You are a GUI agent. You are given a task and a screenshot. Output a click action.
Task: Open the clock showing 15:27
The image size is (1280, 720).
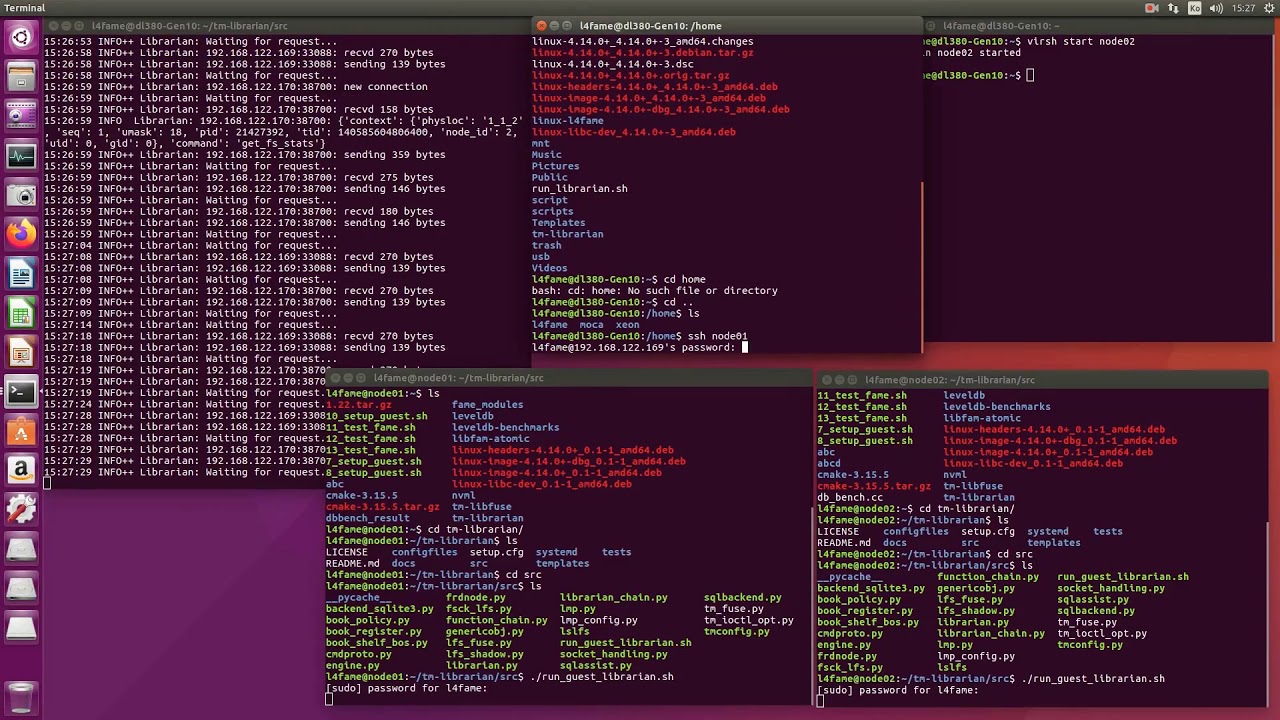[1243, 8]
